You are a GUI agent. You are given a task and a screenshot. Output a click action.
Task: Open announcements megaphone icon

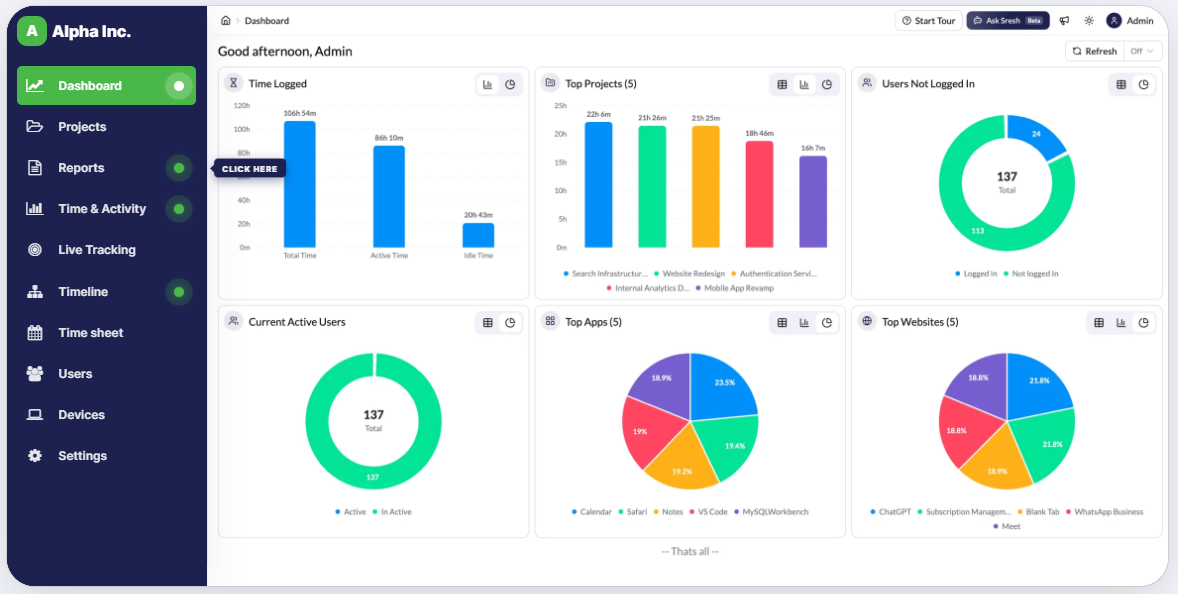(x=1065, y=21)
